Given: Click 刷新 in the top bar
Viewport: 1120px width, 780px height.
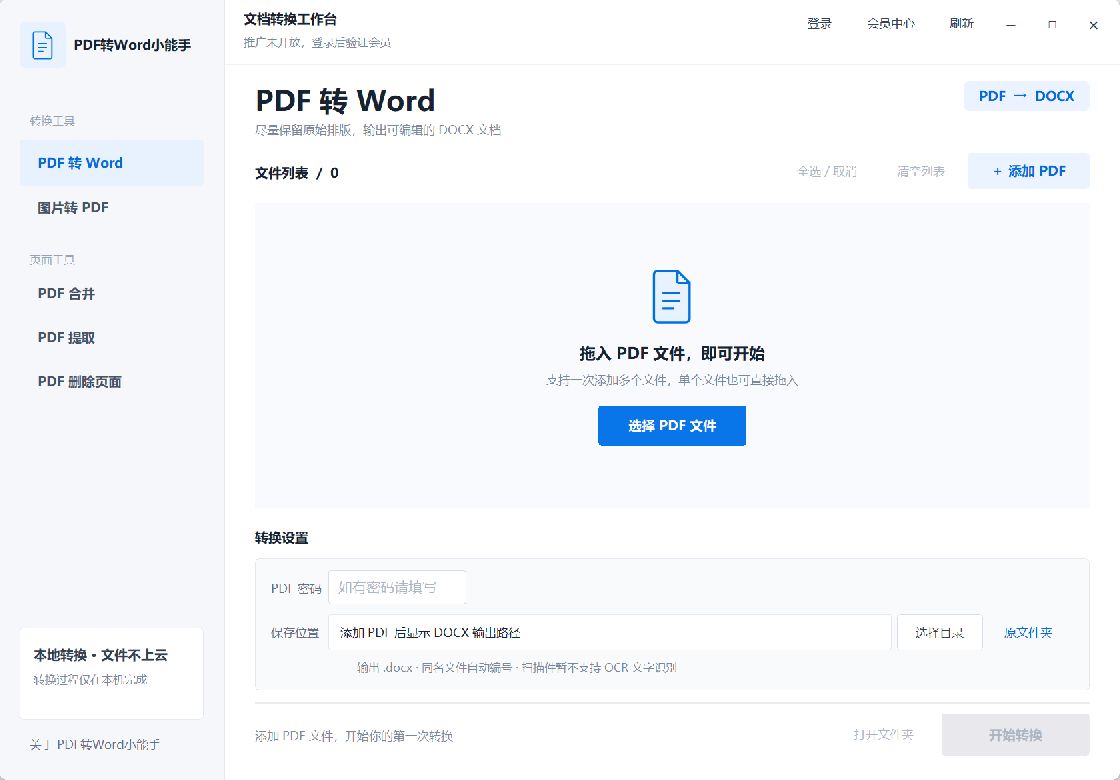Looking at the screenshot, I should pos(961,24).
